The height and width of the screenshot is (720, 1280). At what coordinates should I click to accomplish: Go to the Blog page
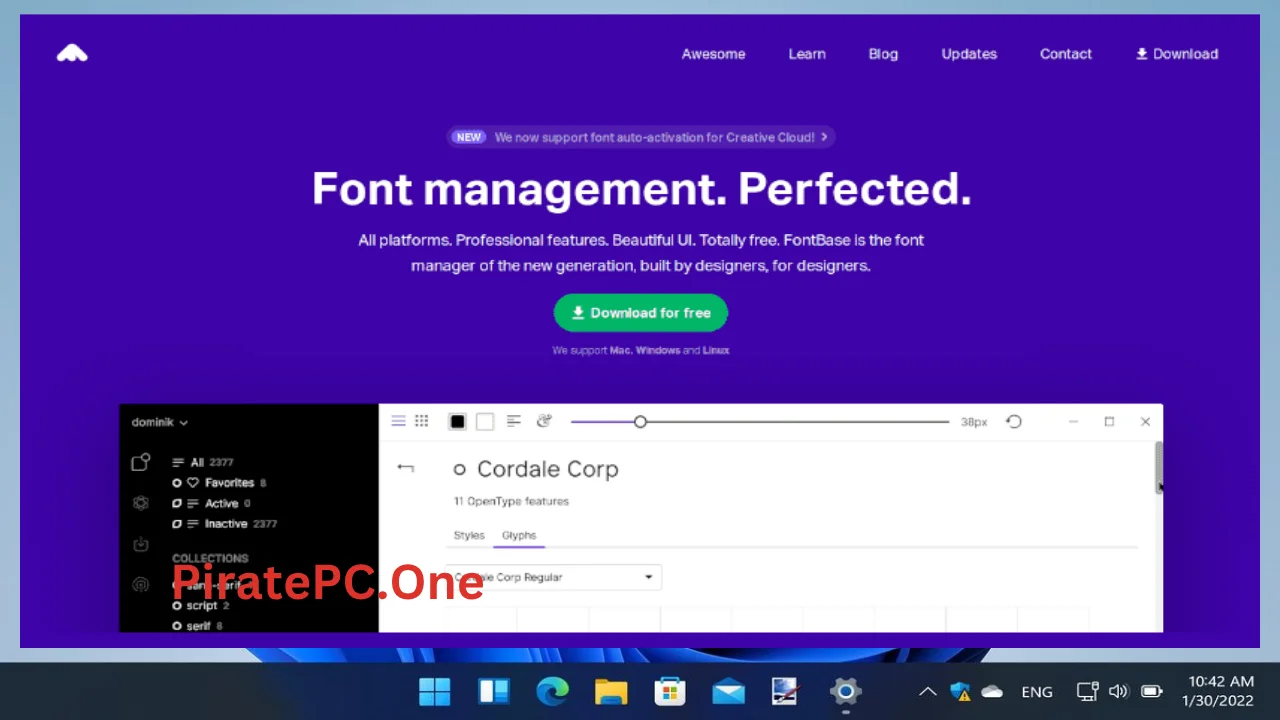tap(883, 54)
